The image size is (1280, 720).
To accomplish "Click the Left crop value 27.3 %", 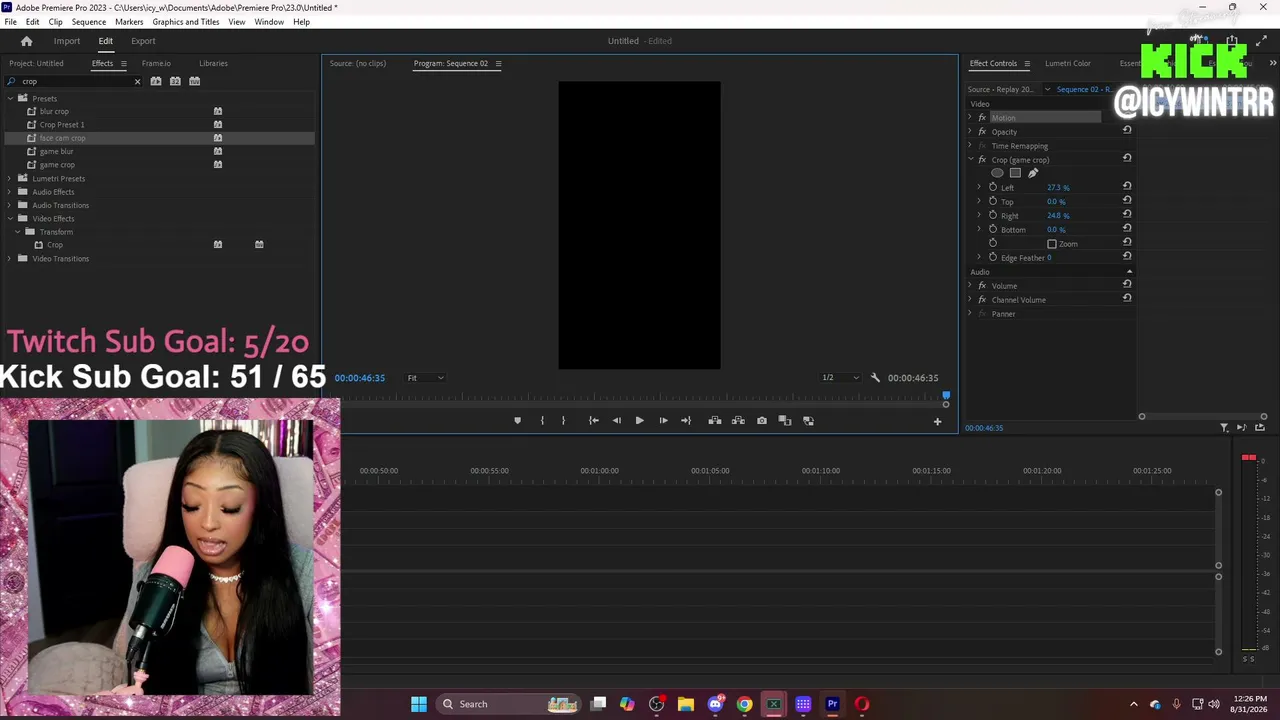I will tap(1058, 188).
